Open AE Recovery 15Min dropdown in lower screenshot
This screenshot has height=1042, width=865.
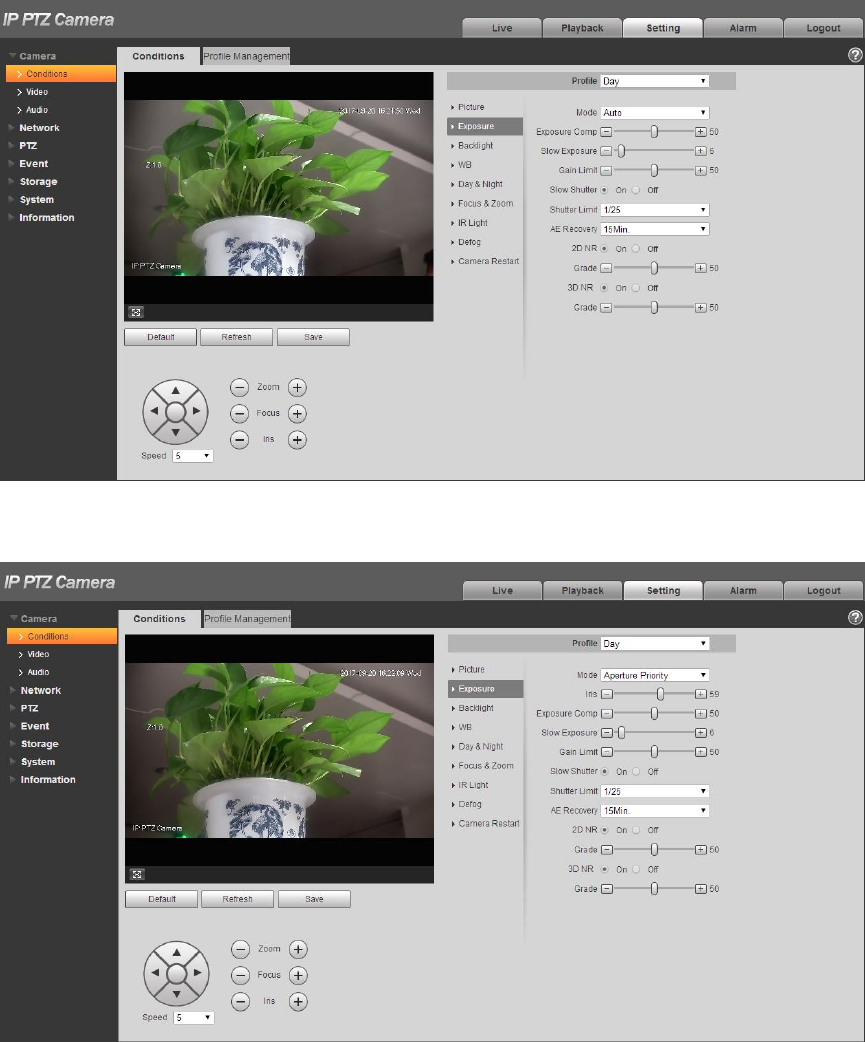coord(655,811)
